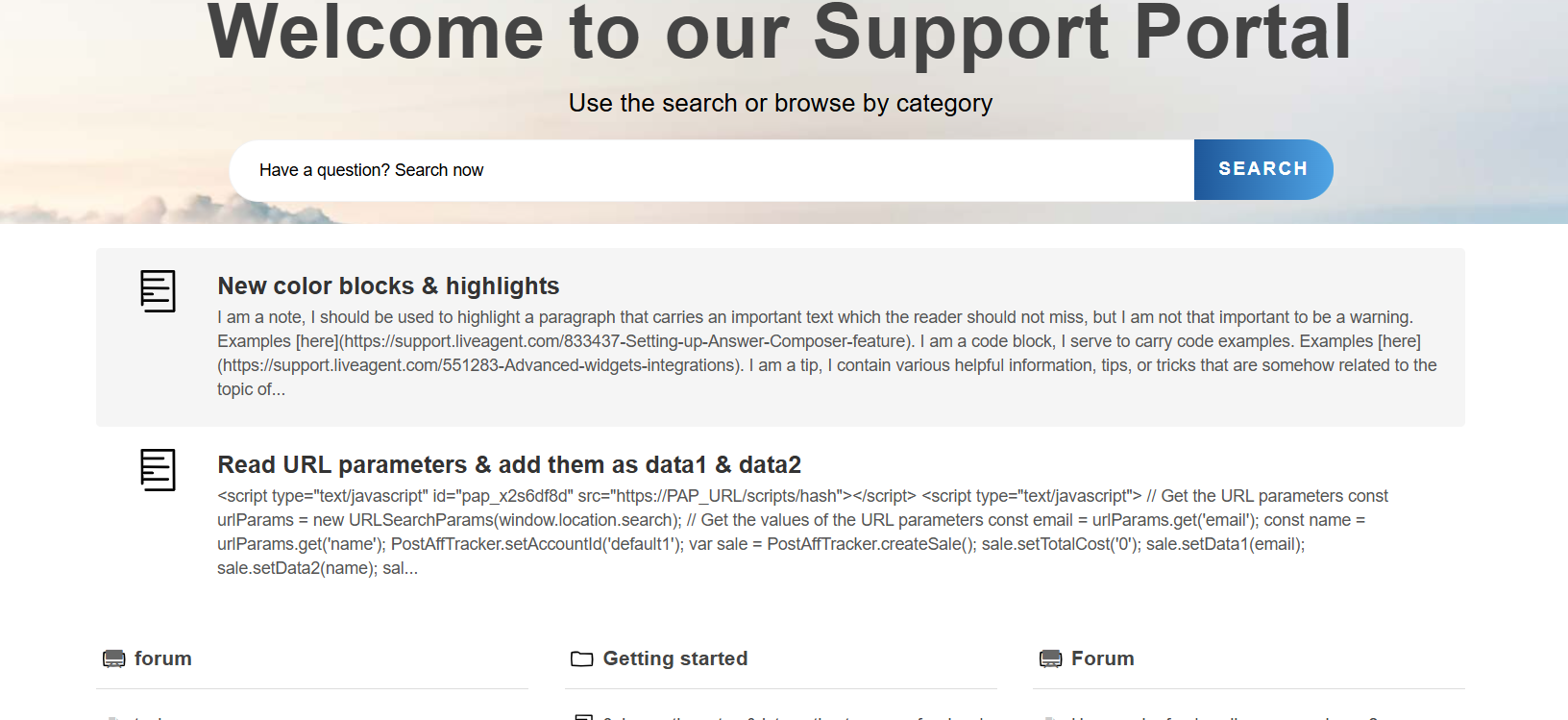Click the icon next to capitalized 'Forum' category
The width and height of the screenshot is (1568, 720).
(x=1051, y=658)
